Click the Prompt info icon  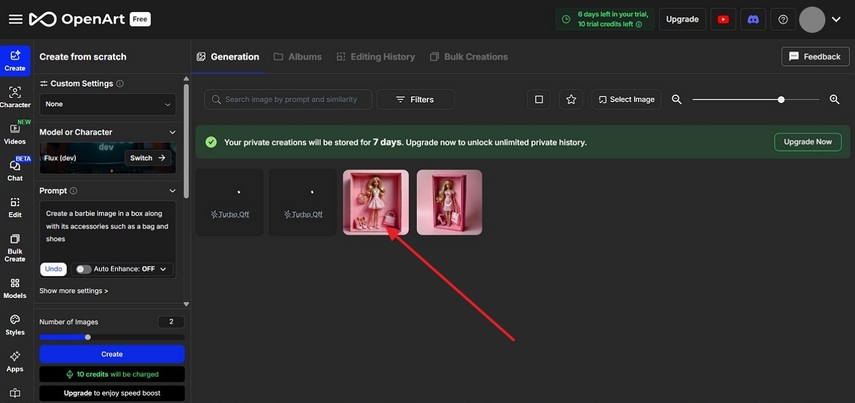[x=74, y=191]
